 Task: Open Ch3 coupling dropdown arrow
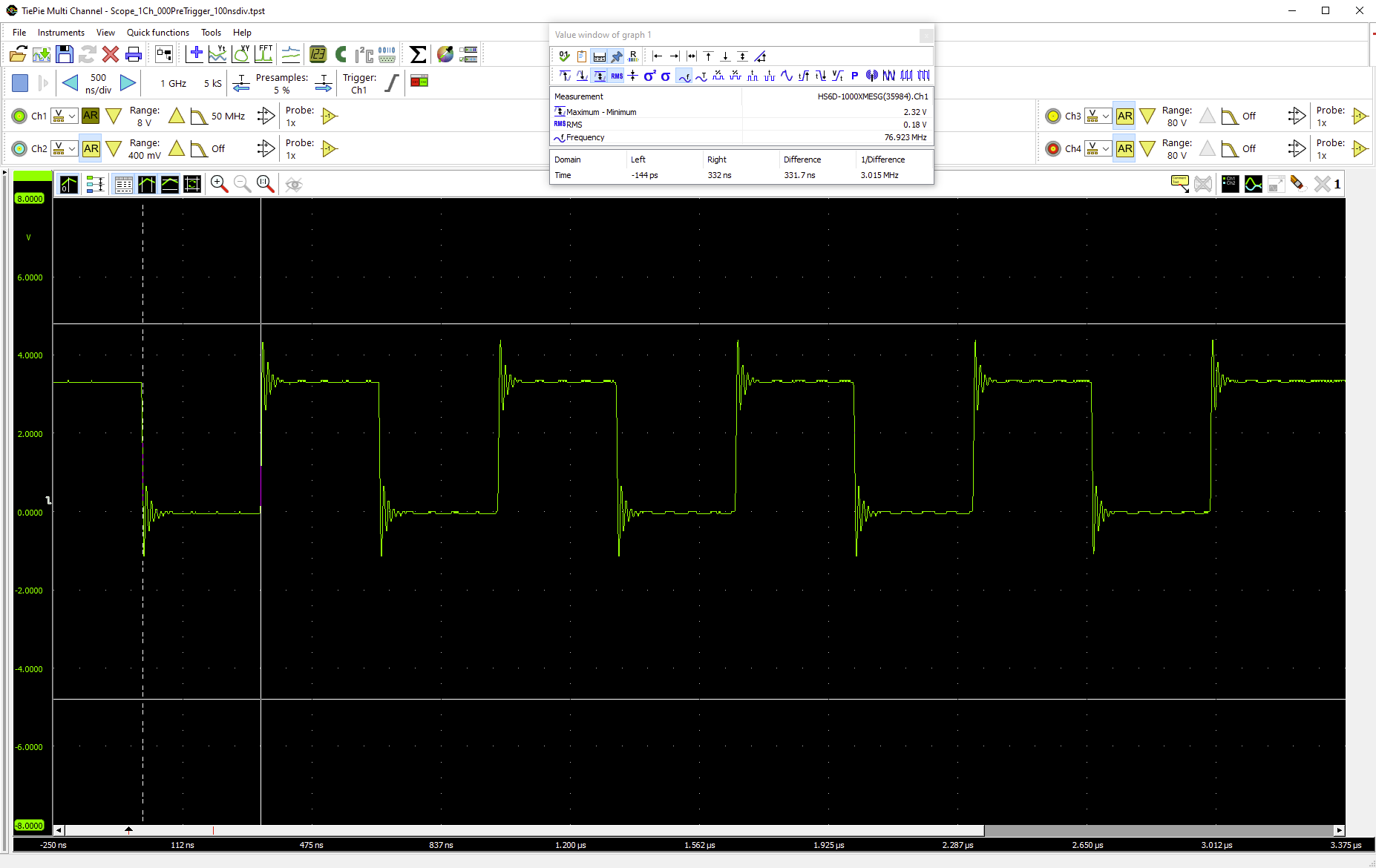(1106, 116)
